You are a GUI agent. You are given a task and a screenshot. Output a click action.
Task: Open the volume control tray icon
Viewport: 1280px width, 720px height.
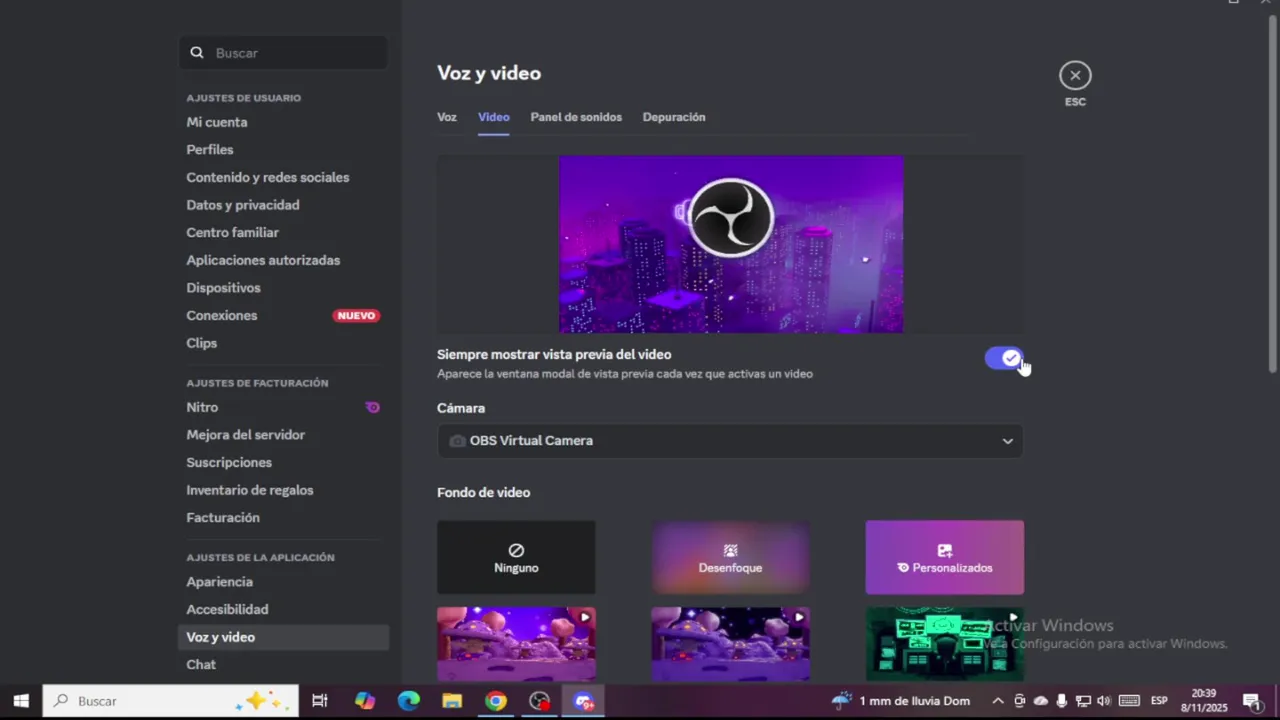pyautogui.click(x=1105, y=701)
